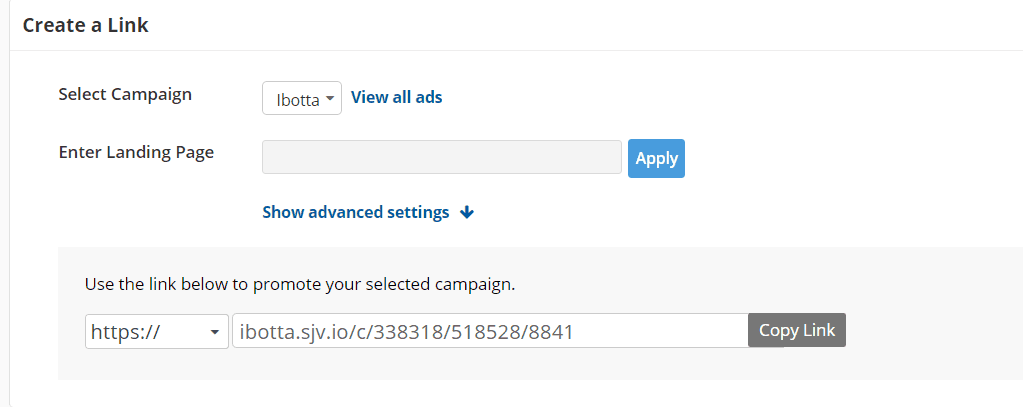Focus the Enter Landing Page input field
Screen dimensions: 1023x407
click(442, 157)
